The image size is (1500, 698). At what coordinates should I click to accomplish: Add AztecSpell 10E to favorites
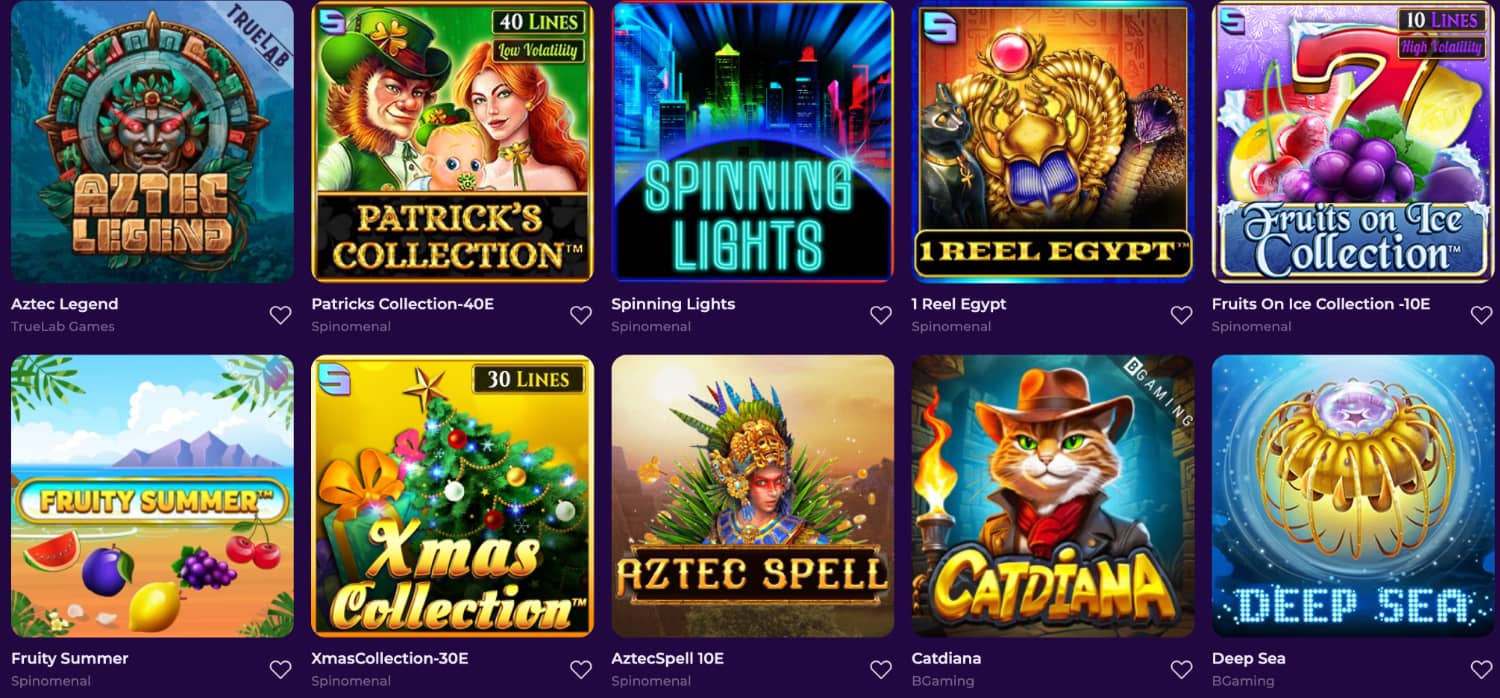coord(880,670)
